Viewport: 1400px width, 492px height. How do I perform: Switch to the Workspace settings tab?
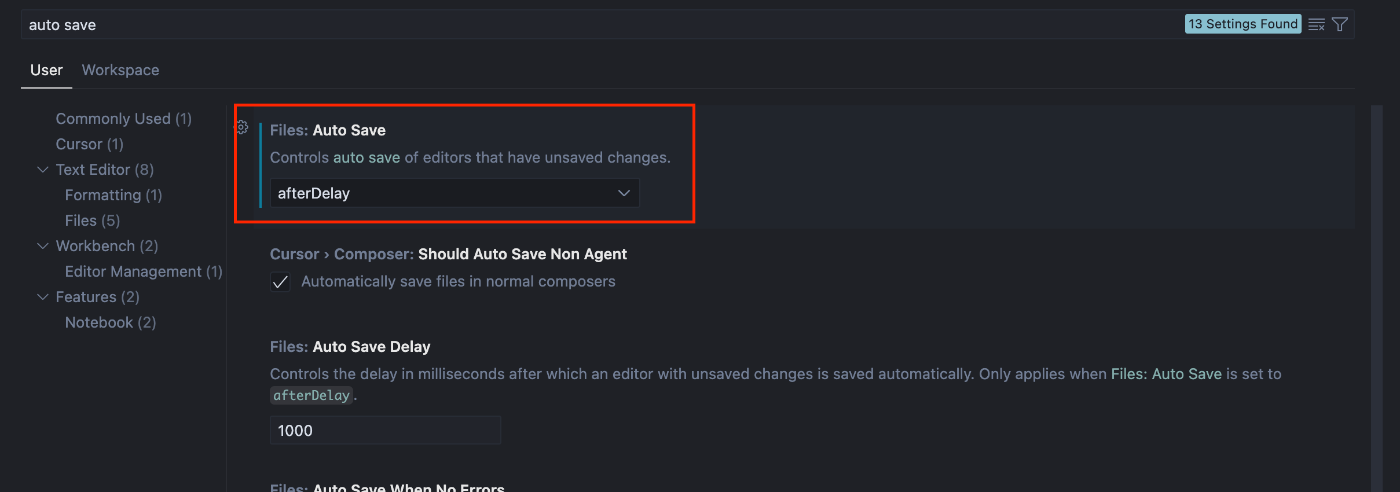click(x=120, y=70)
